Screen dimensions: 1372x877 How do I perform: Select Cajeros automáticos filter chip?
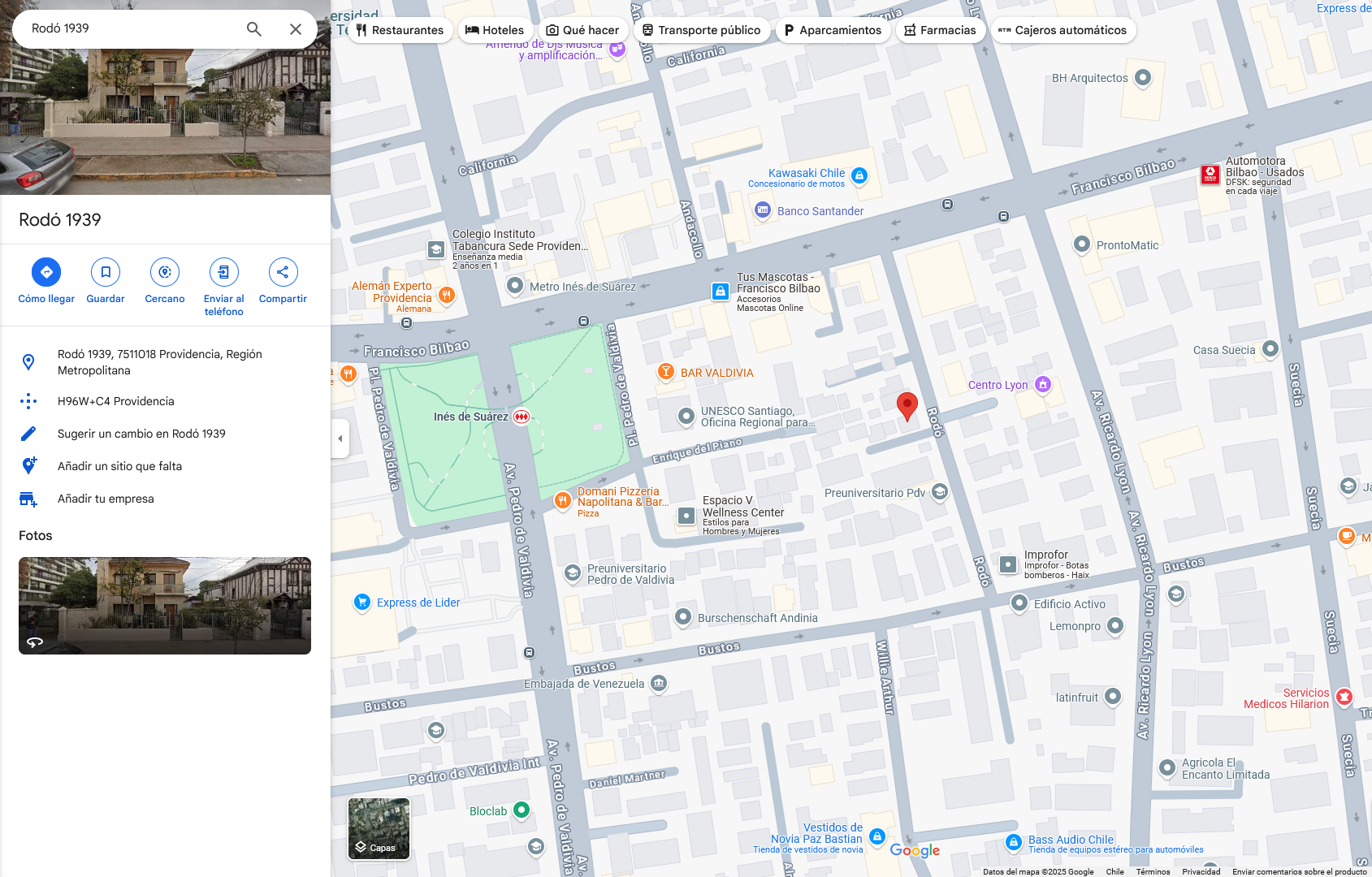pos(1063,30)
